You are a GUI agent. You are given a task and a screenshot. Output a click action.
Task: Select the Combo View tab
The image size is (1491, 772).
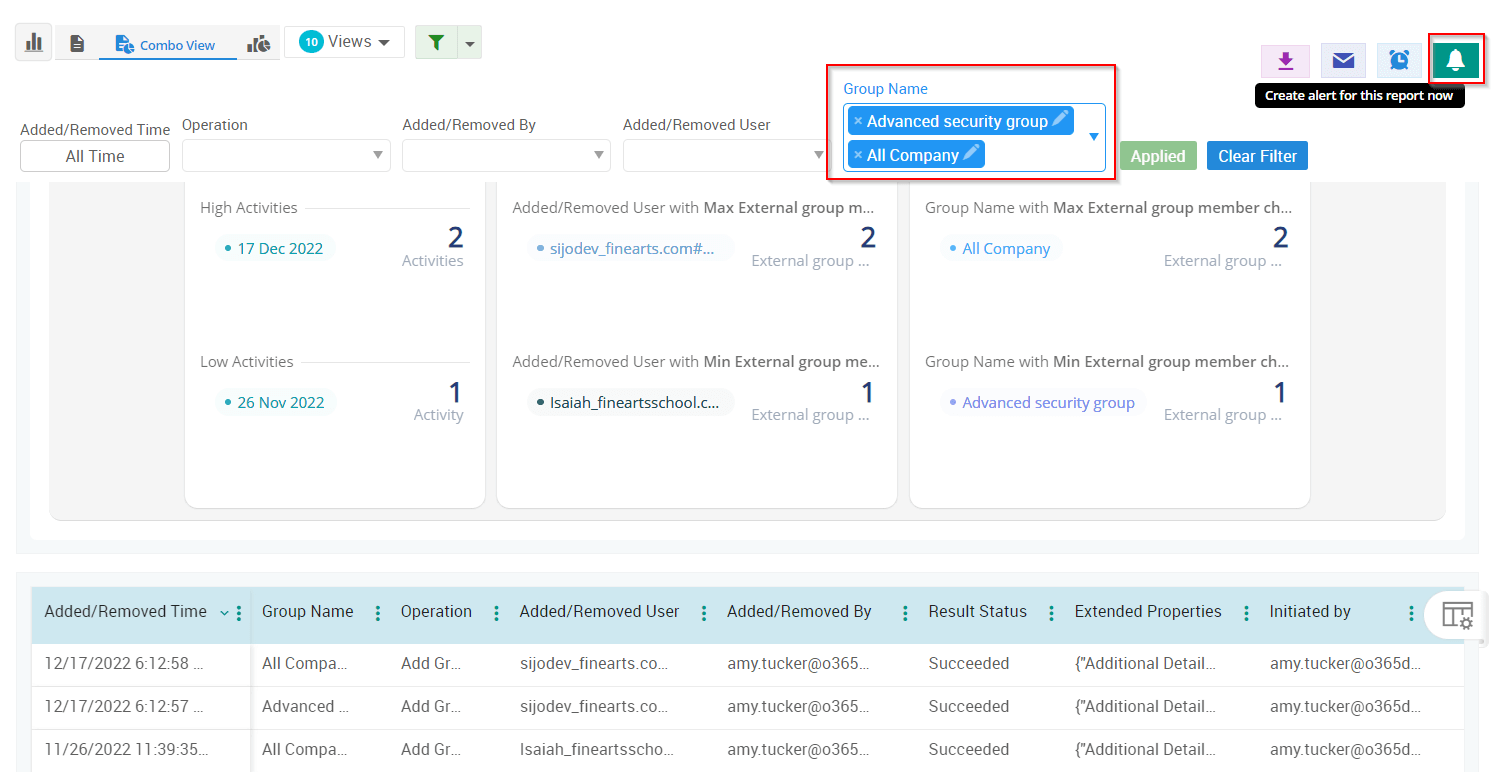(x=167, y=45)
